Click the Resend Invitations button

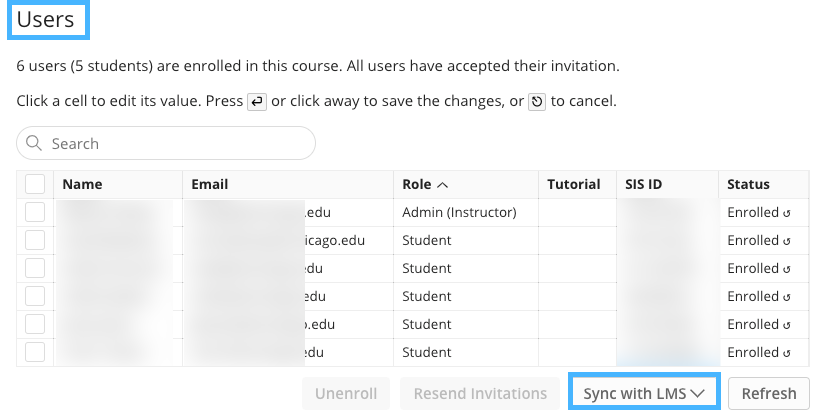coord(480,393)
